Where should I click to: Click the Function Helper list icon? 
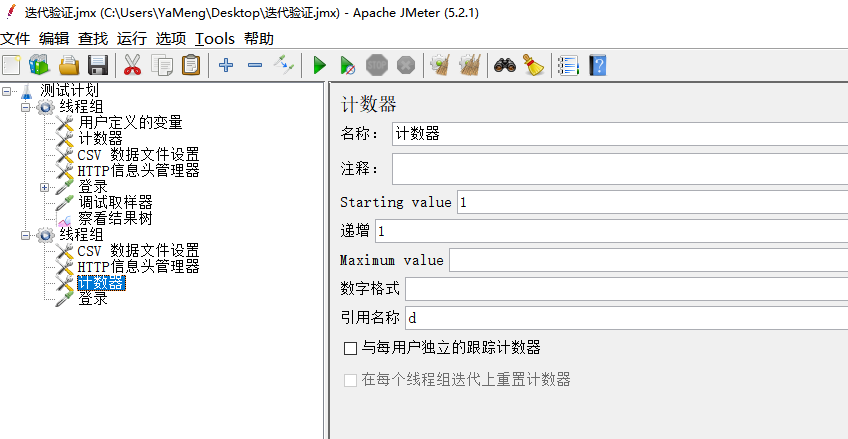(x=568, y=66)
